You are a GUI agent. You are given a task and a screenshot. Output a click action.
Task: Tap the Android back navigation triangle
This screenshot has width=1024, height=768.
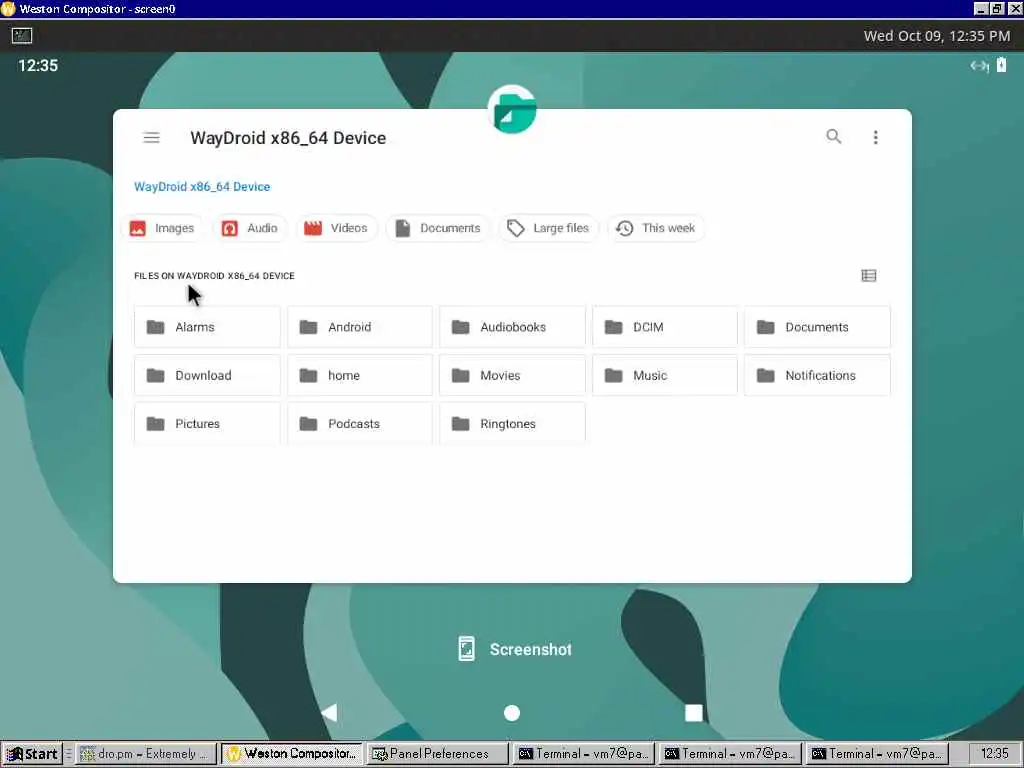point(330,712)
